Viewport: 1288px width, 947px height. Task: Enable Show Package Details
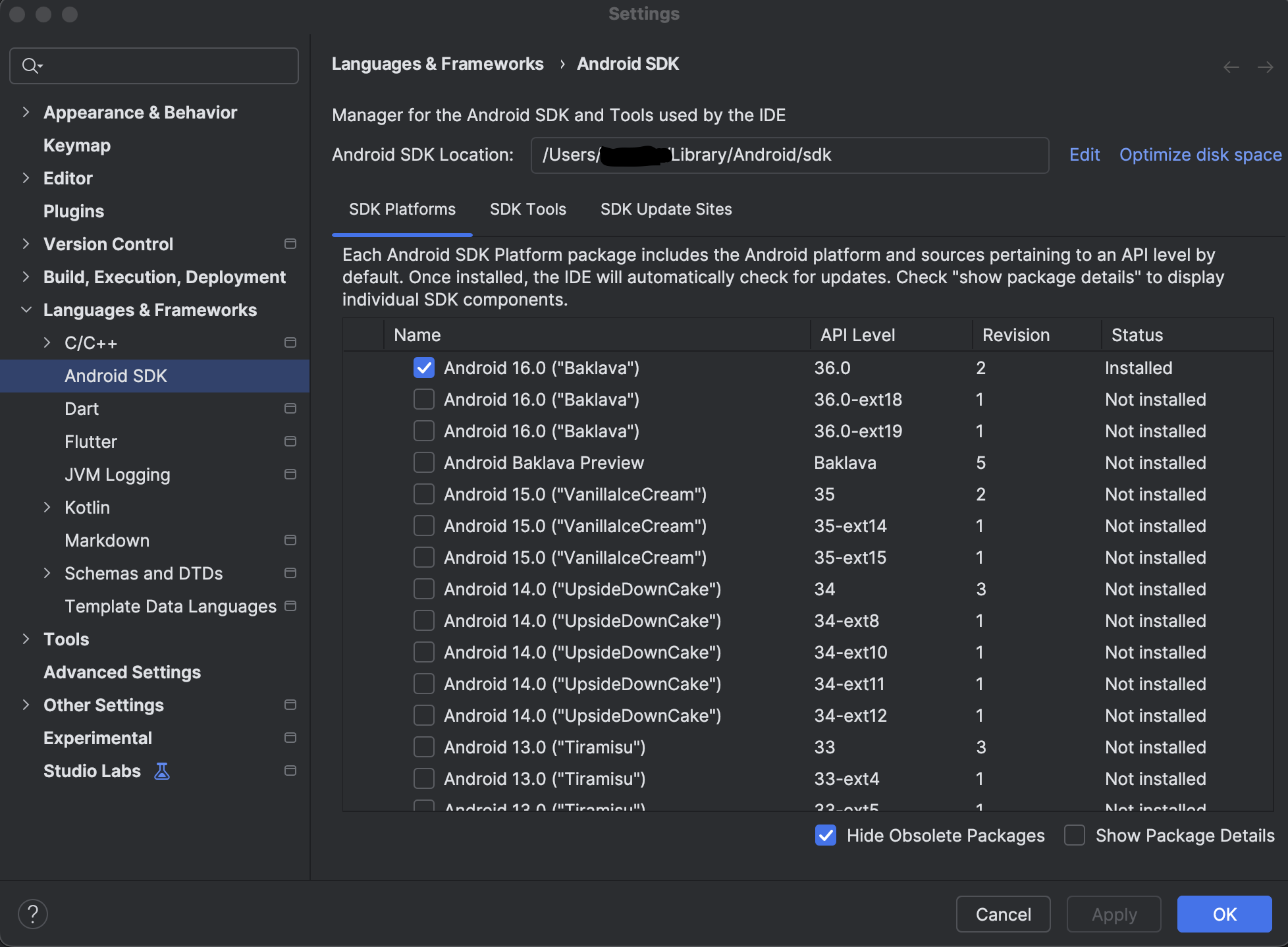1074,835
